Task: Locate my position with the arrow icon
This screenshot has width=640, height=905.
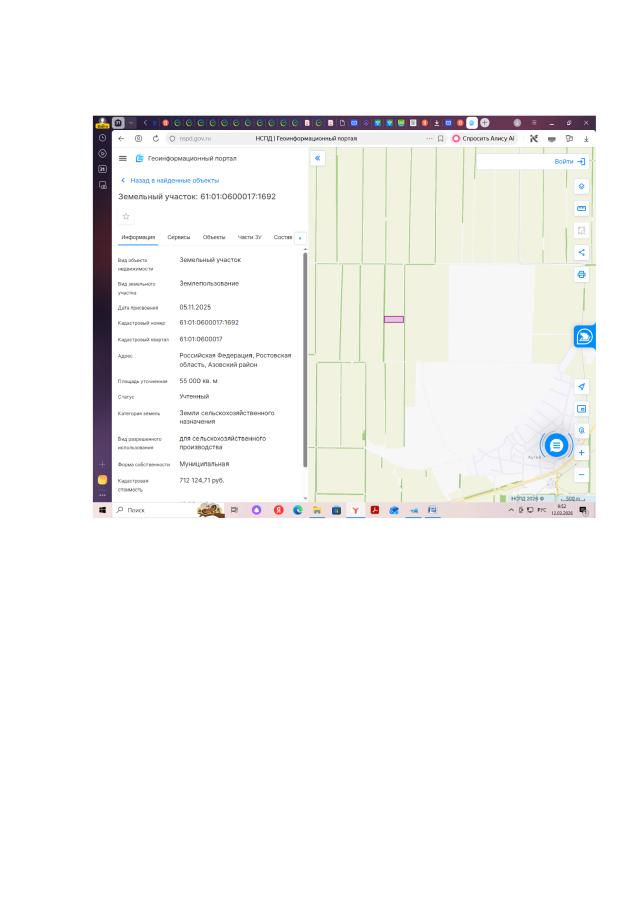Action: click(x=581, y=387)
